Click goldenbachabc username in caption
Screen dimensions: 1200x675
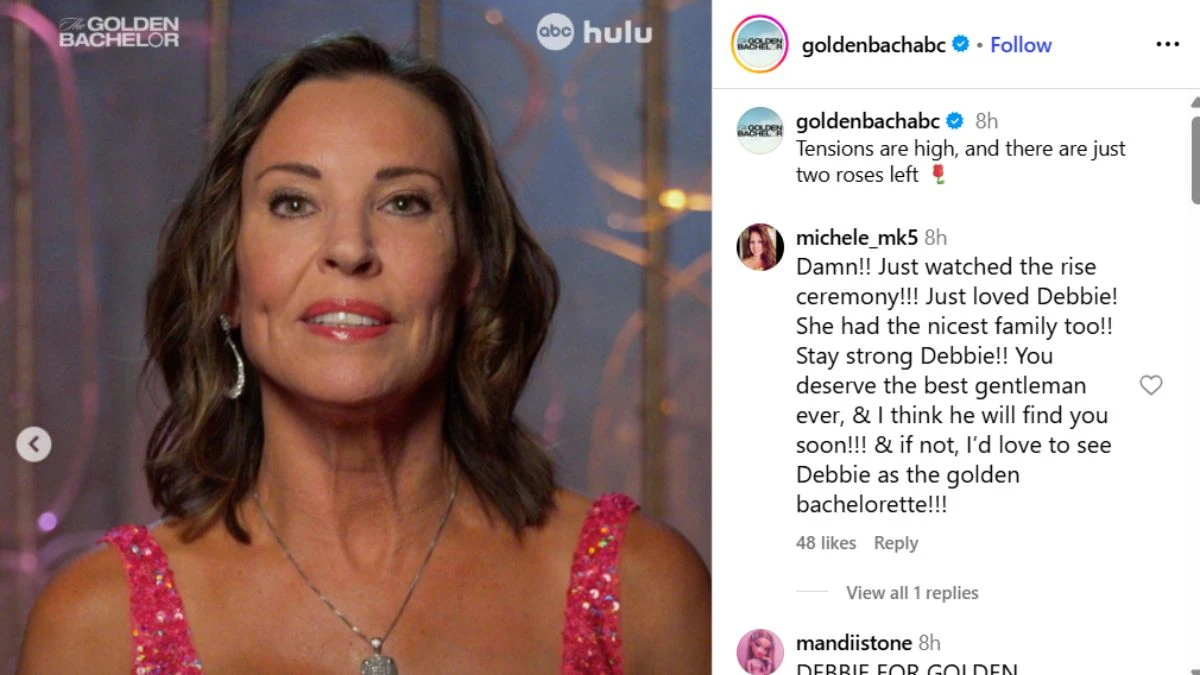pos(868,121)
